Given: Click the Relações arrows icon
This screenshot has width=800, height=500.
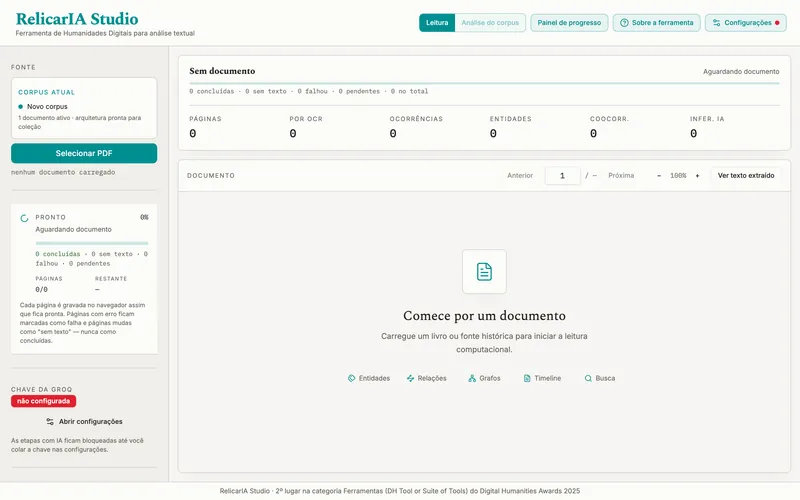Looking at the screenshot, I should (410, 378).
